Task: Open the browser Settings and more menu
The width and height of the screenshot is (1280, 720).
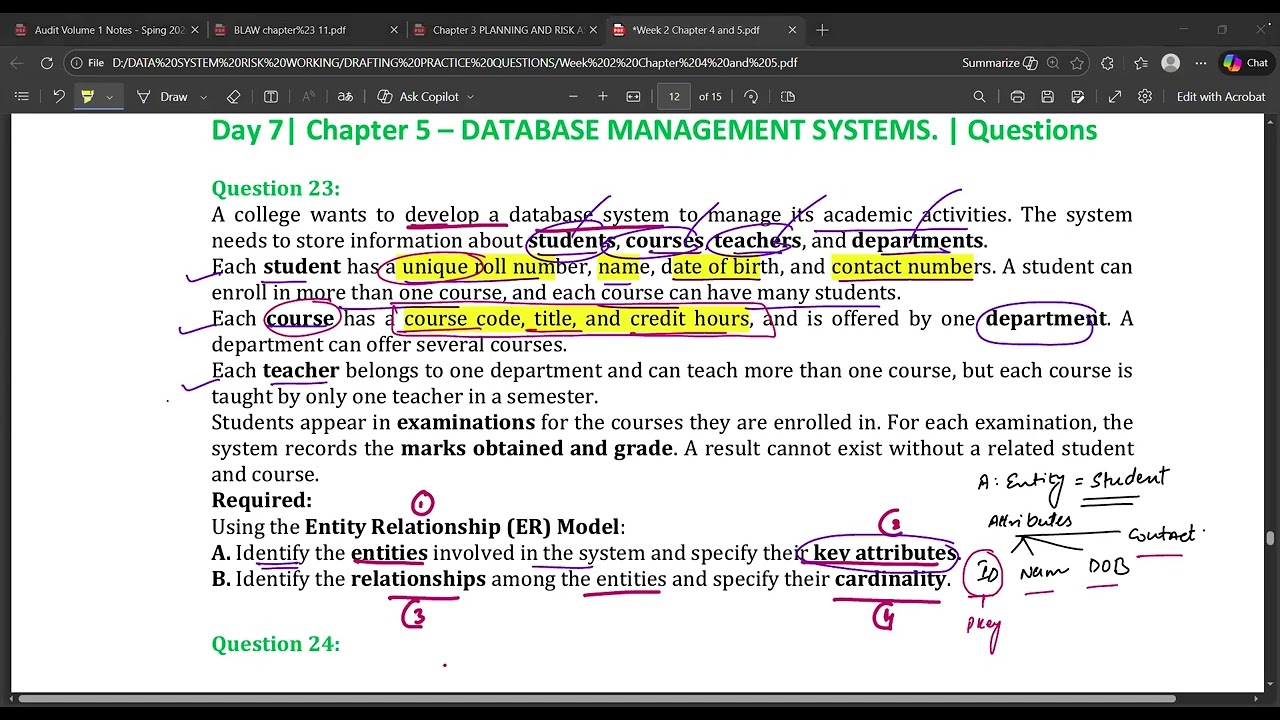Action: [x=1200, y=63]
